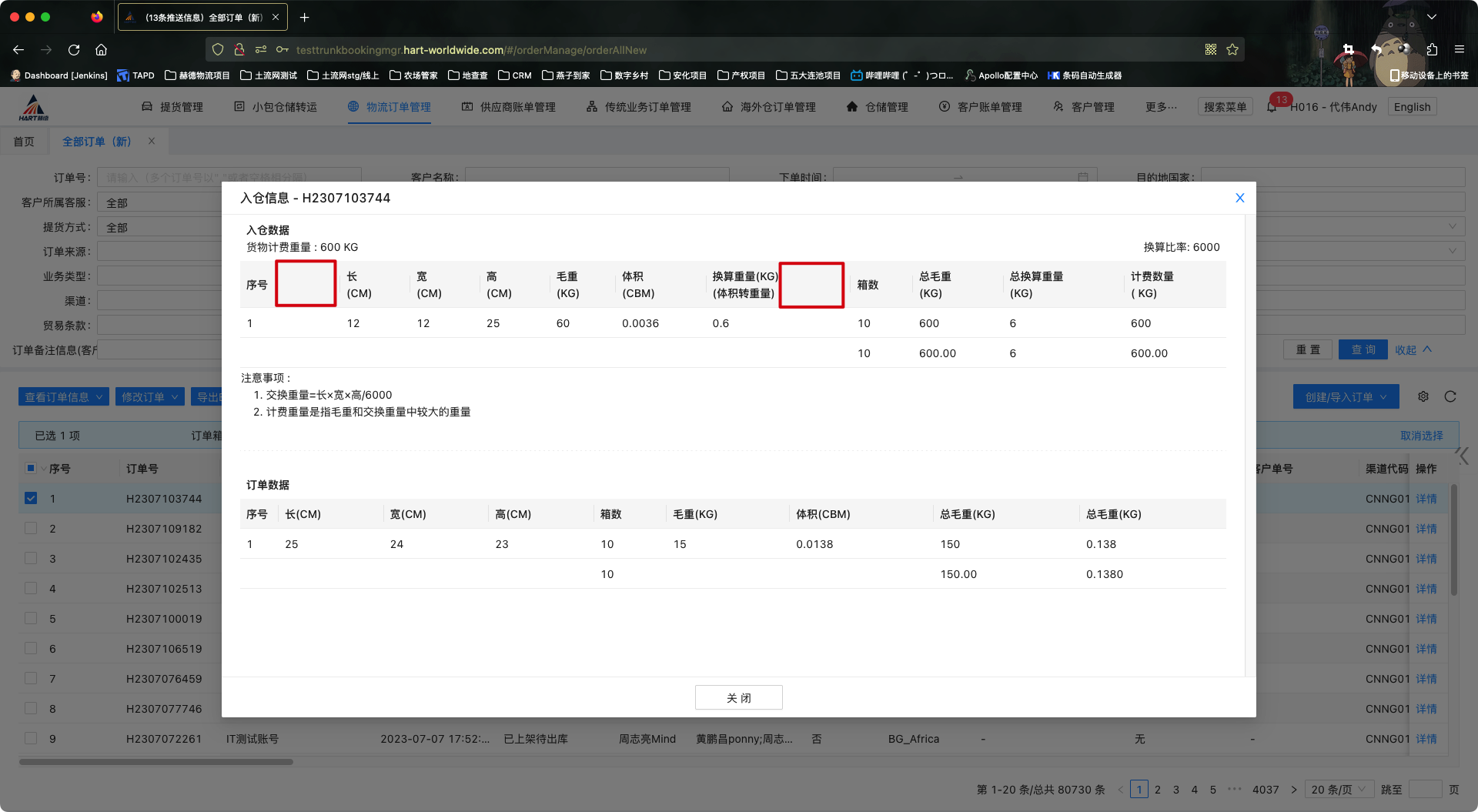Open the notification bell with 13 alerts
1478x812 pixels.
[x=1272, y=107]
